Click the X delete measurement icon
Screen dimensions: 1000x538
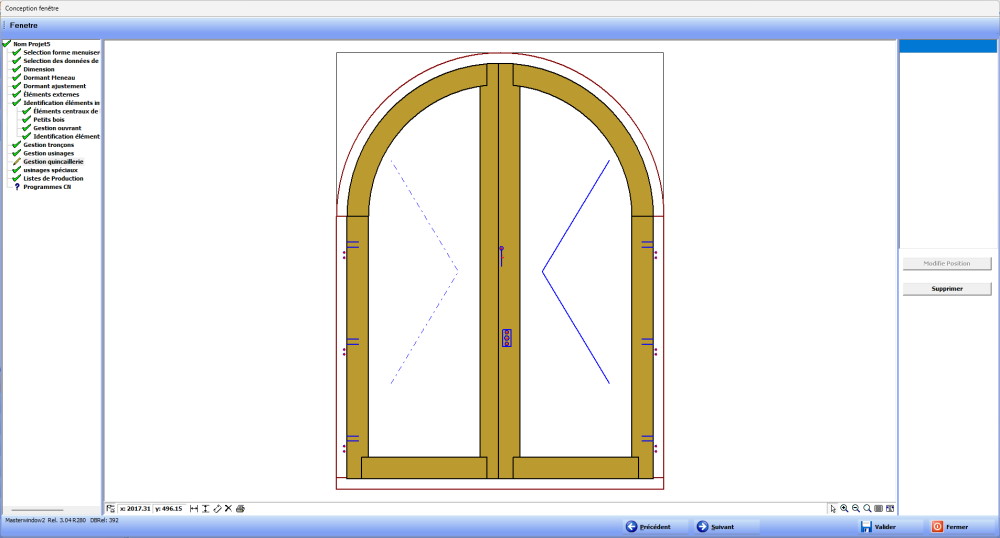[x=228, y=509]
